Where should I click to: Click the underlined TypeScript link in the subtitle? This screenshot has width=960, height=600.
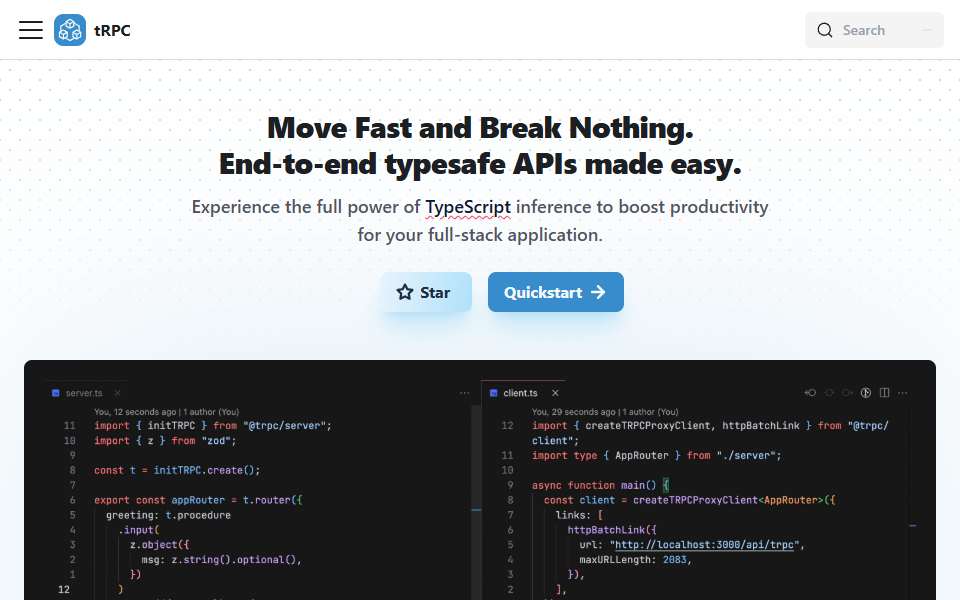[x=468, y=207]
